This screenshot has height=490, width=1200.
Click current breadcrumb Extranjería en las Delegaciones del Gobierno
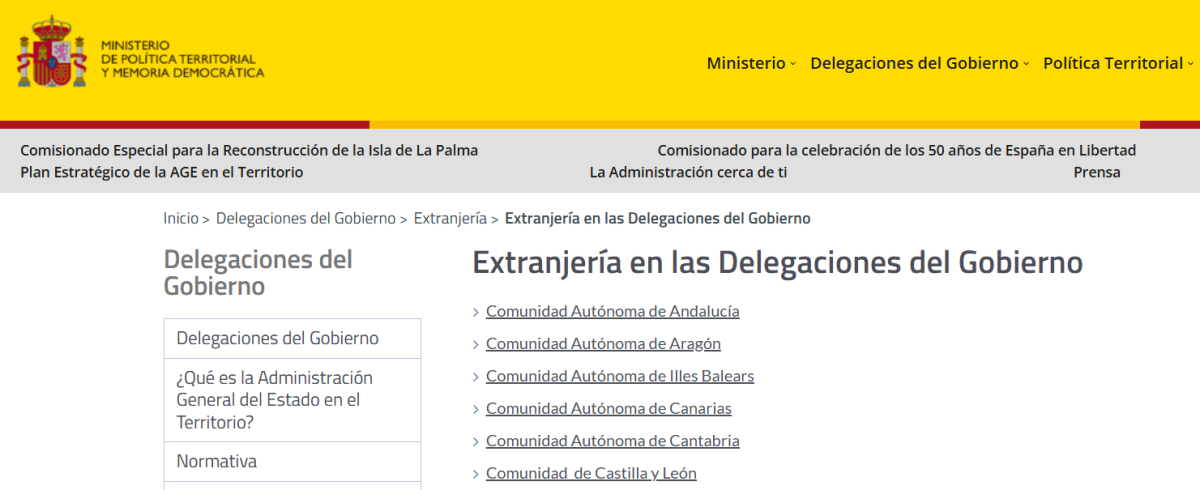pos(657,218)
